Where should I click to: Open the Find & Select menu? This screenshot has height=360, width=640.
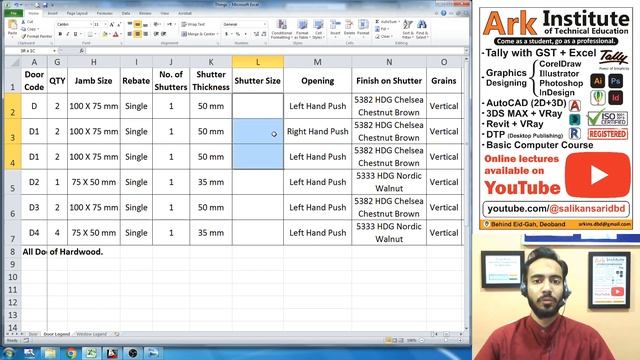pos(422,29)
